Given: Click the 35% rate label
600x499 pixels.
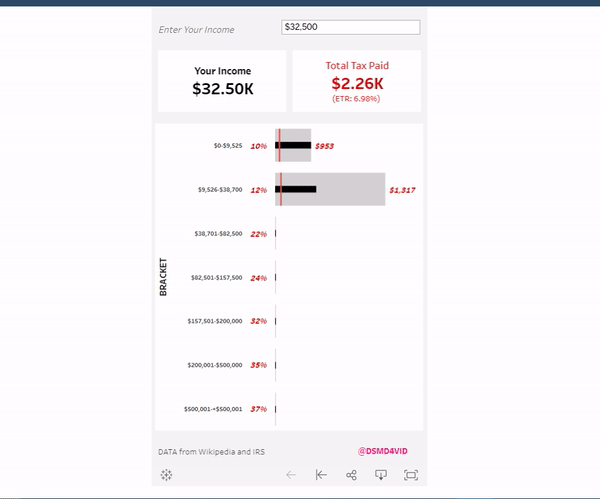Looking at the screenshot, I should [258, 365].
